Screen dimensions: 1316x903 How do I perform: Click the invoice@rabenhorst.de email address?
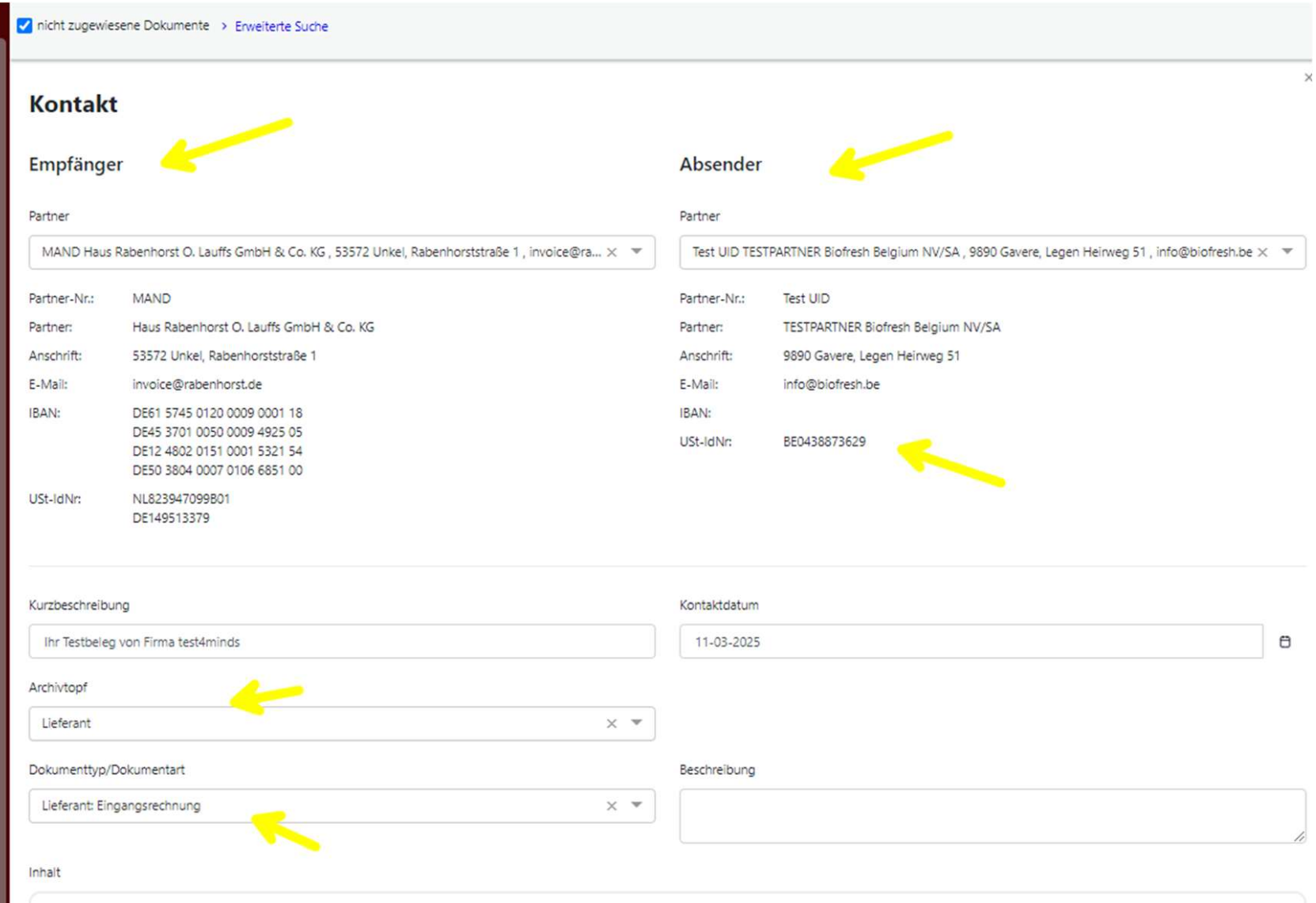(x=197, y=385)
